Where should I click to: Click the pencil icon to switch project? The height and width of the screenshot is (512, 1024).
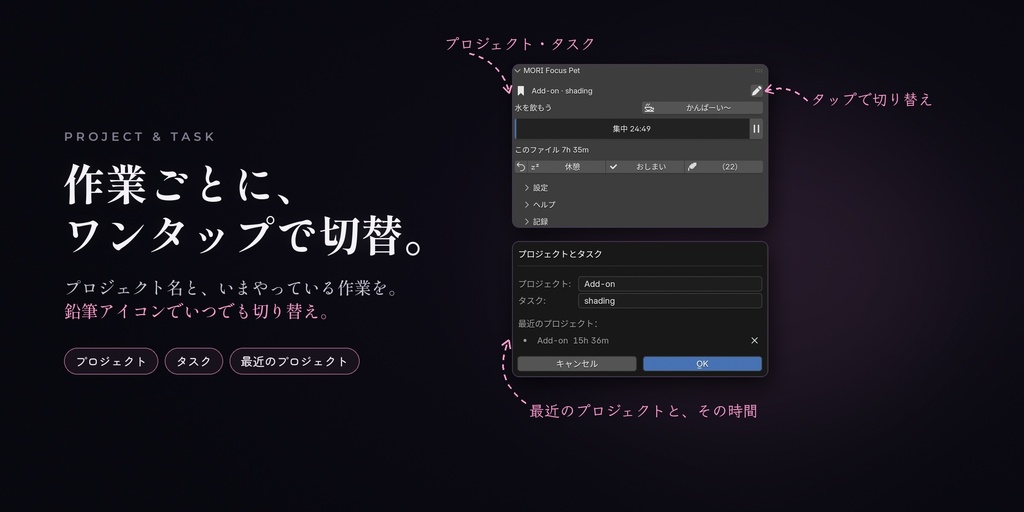(756, 91)
